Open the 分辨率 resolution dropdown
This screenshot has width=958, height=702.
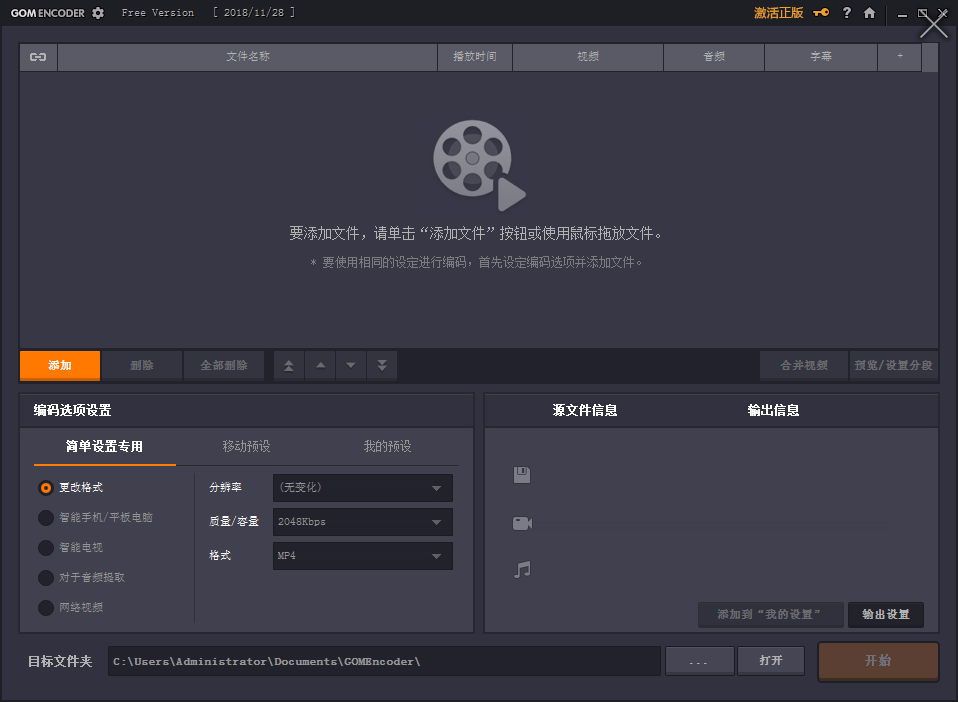tap(362, 488)
